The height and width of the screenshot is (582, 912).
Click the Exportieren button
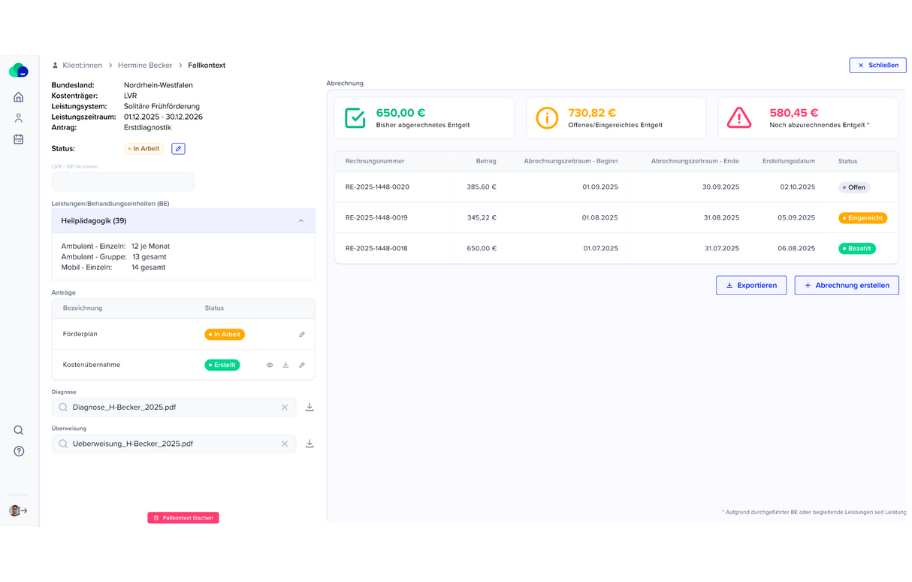point(751,285)
